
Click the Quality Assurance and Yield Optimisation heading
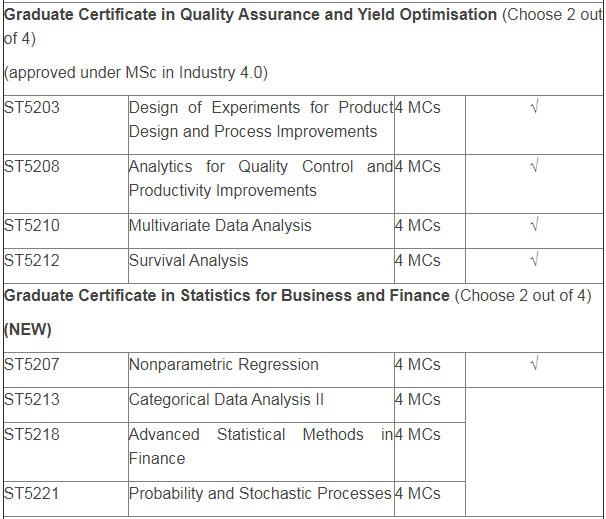pos(250,15)
